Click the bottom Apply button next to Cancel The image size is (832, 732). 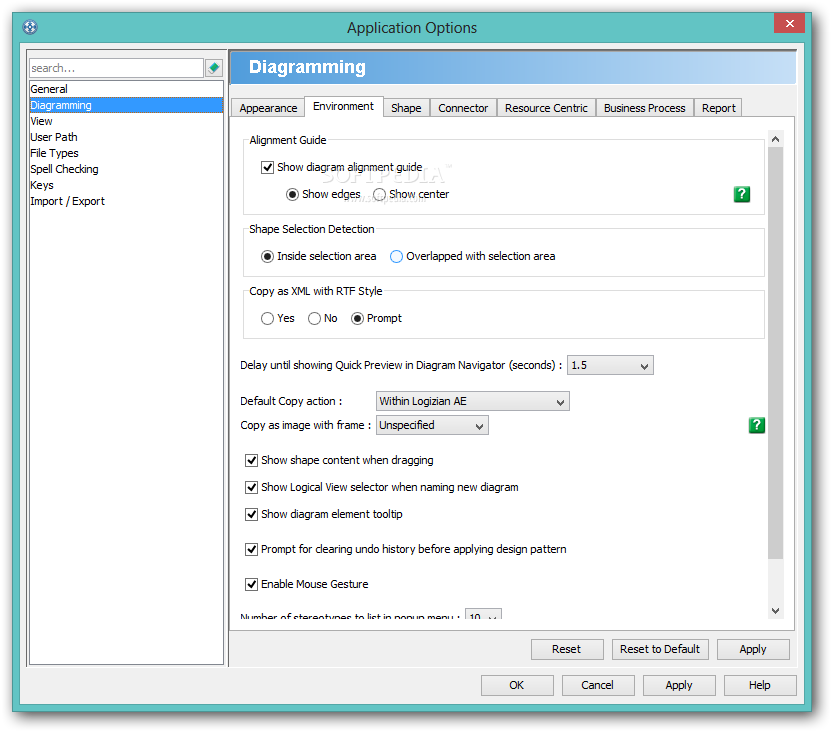[x=679, y=685]
